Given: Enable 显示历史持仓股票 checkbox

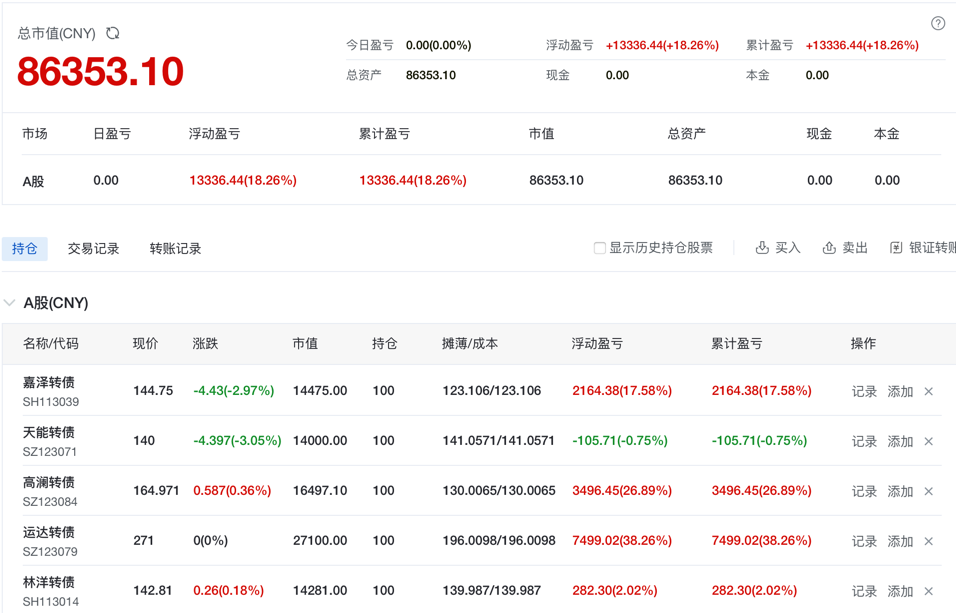Looking at the screenshot, I should pyautogui.click(x=600, y=248).
